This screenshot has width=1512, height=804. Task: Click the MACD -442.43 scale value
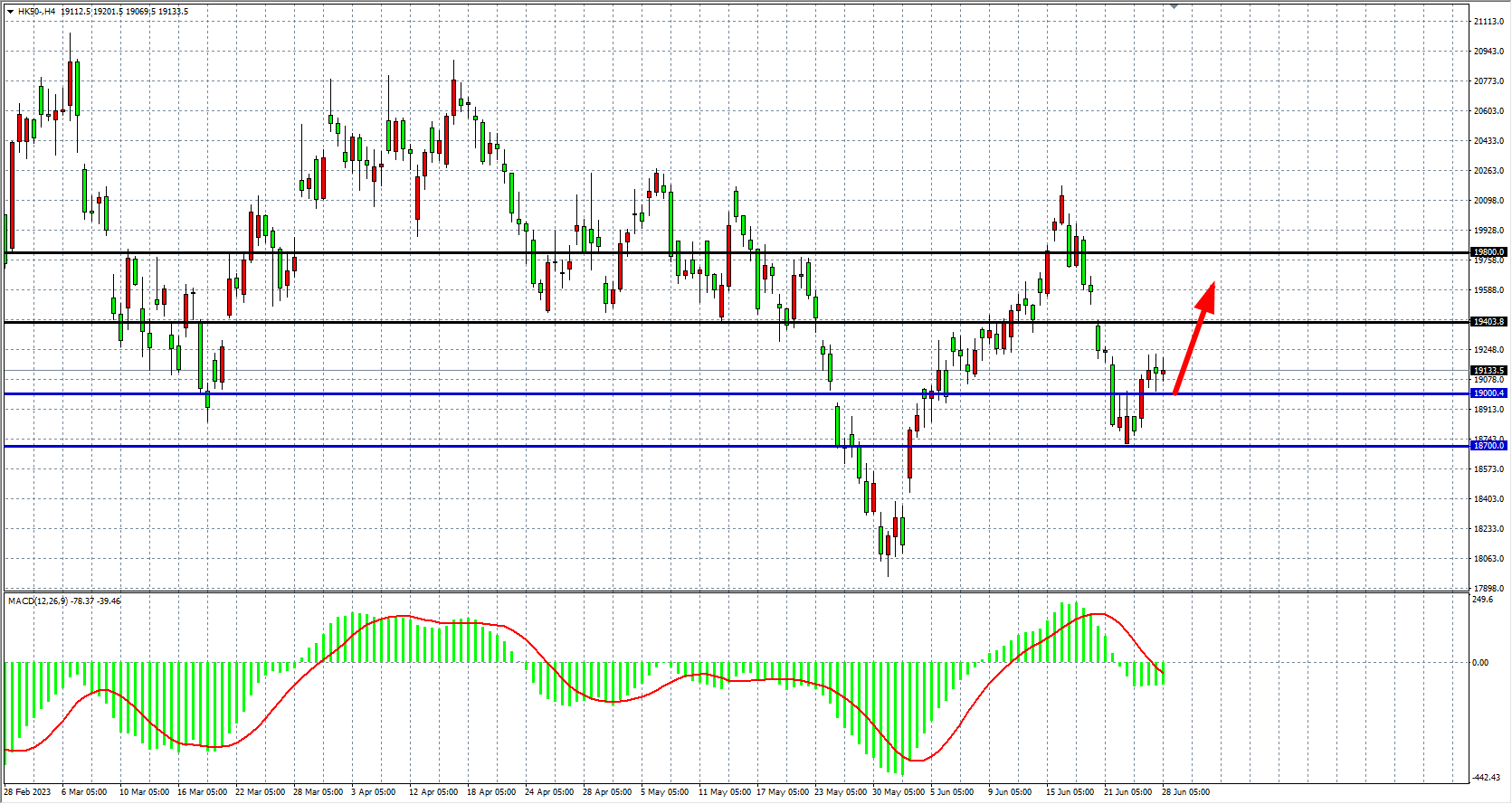pos(1486,778)
